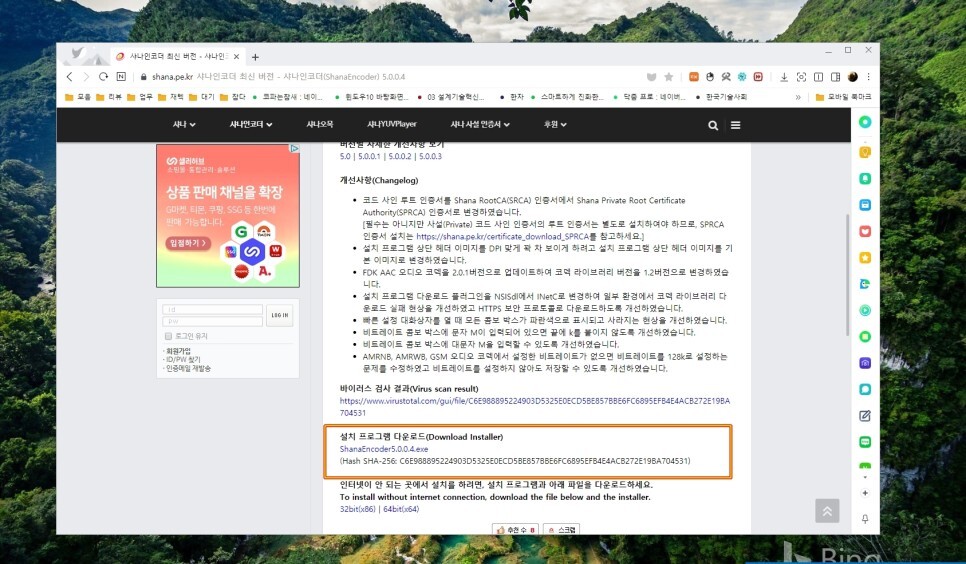Viewport: 966px width, 564px height.
Task: Show hidden bookmarks with the » chevron
Action: click(x=798, y=97)
